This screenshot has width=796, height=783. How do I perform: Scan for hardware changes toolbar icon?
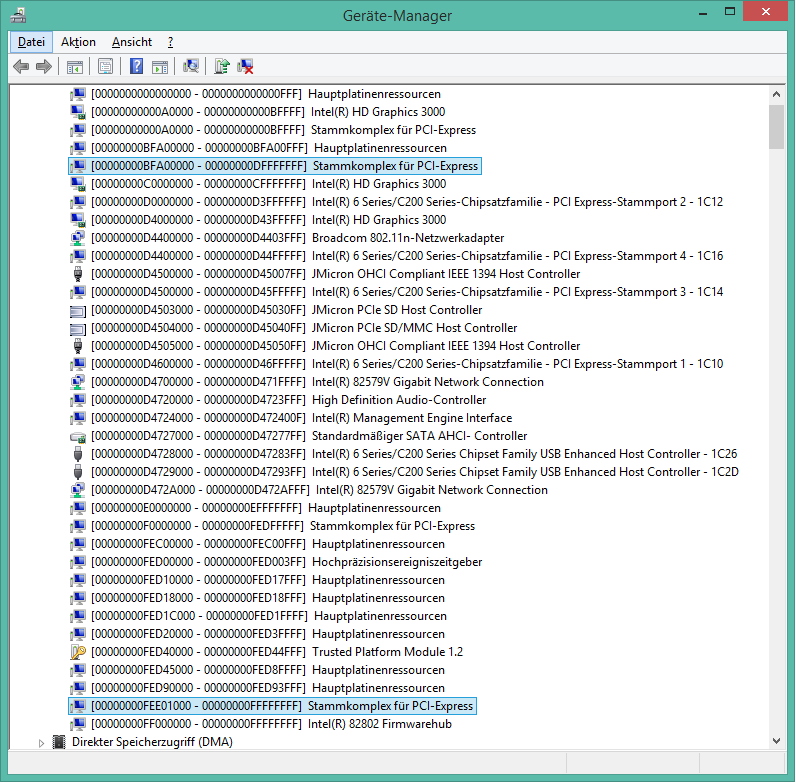click(x=191, y=67)
